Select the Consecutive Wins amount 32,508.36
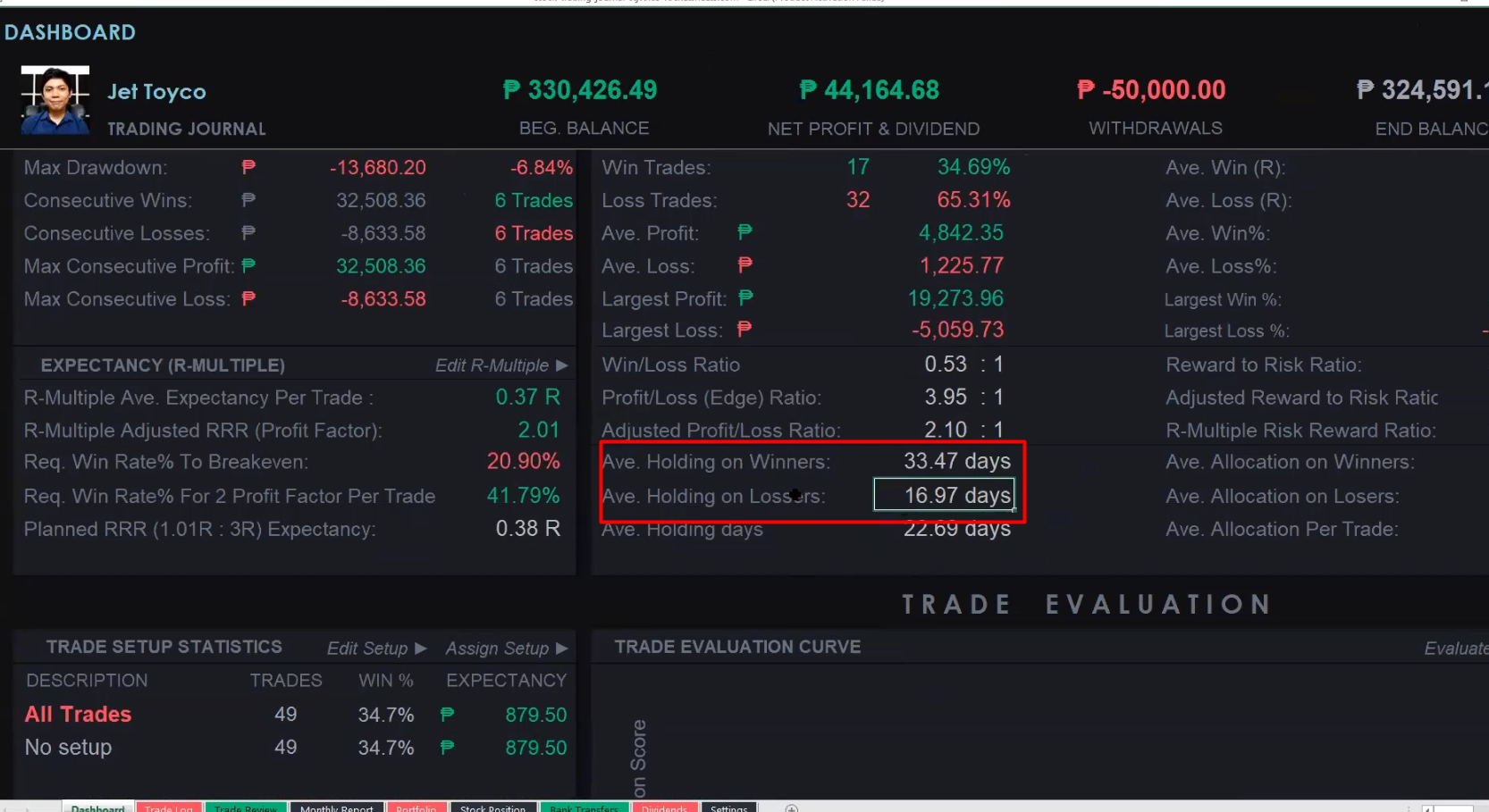The image size is (1489, 812). pos(381,200)
